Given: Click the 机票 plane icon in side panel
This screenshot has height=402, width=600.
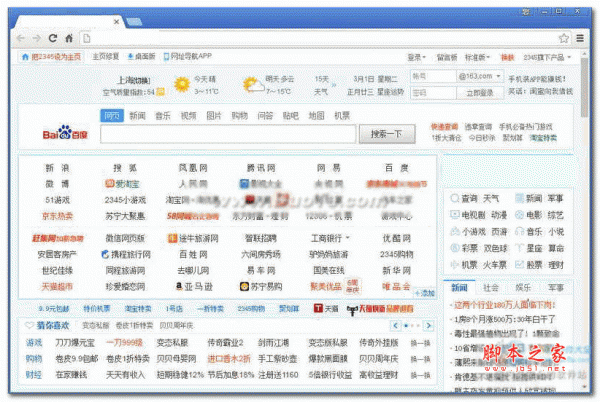Looking at the screenshot, I should tap(454, 264).
